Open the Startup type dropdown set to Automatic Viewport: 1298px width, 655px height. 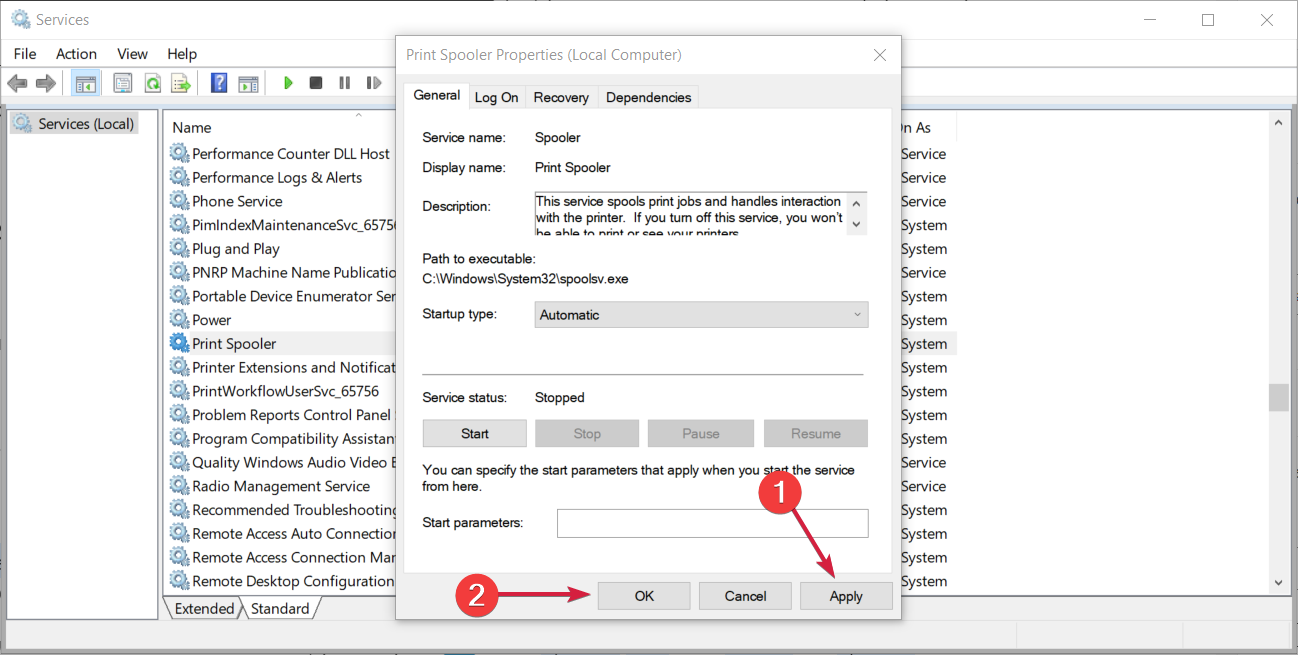pos(701,315)
